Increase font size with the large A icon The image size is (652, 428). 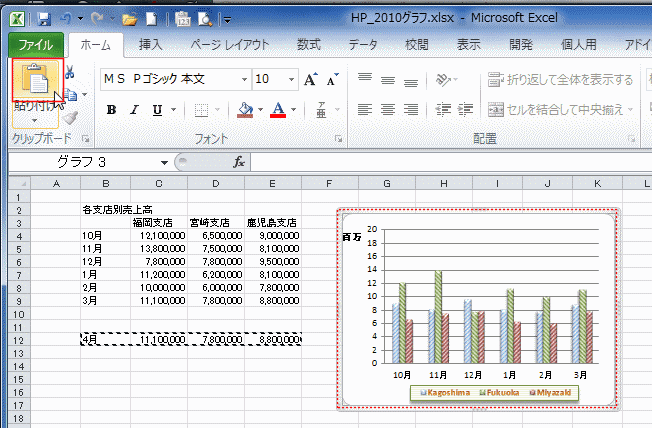308,79
